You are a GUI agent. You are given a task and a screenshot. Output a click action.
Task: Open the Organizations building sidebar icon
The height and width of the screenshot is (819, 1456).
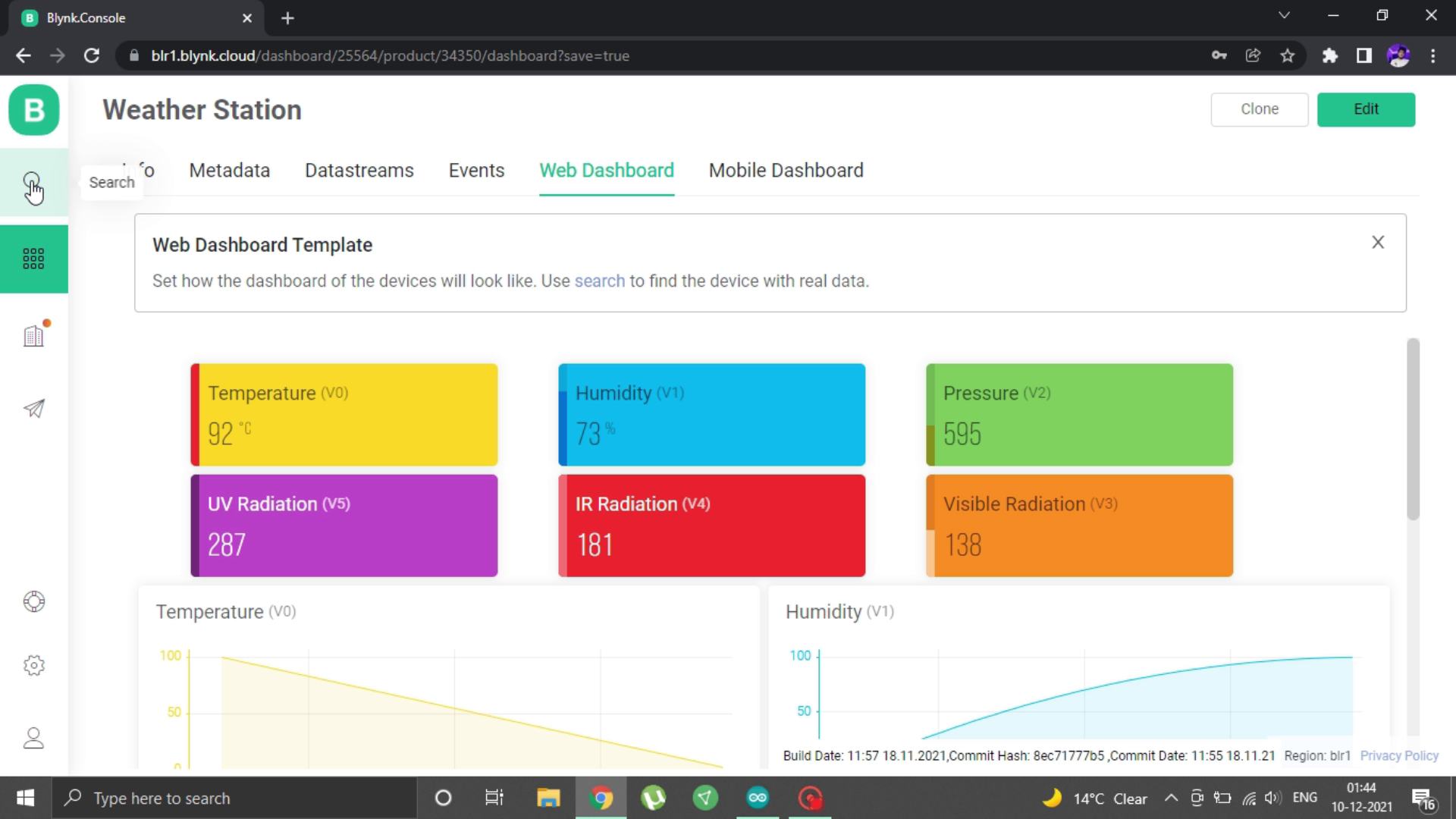33,336
